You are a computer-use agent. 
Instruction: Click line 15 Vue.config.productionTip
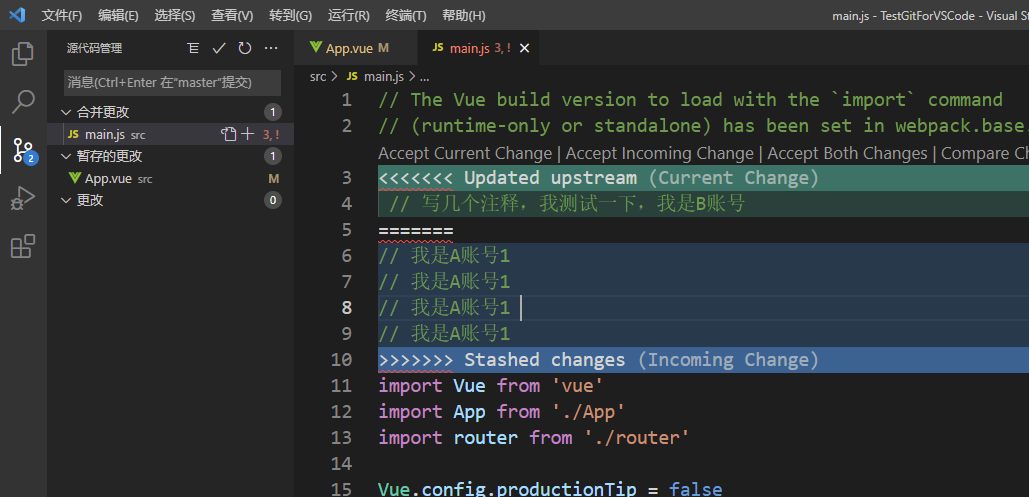[550, 489]
